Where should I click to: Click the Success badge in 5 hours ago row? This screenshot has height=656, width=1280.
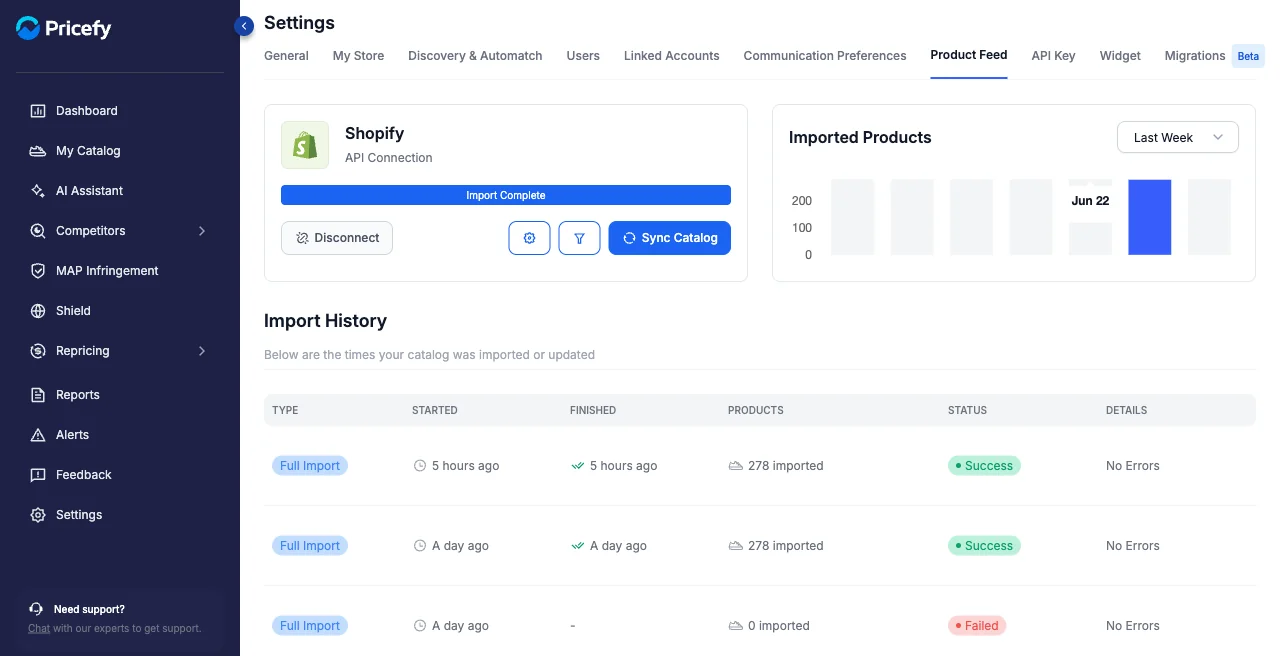(984, 466)
